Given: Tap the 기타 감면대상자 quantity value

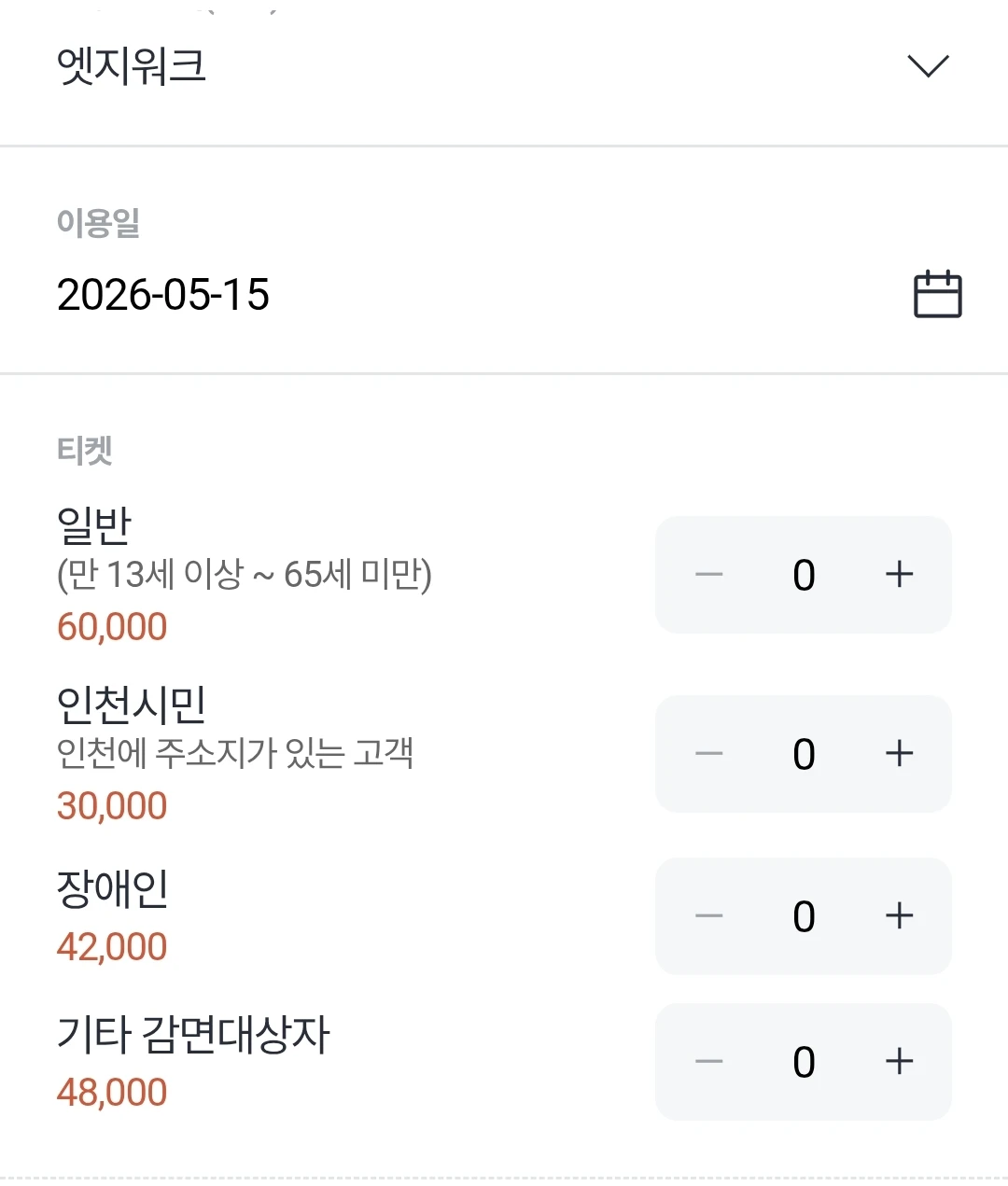Looking at the screenshot, I should [x=804, y=1063].
